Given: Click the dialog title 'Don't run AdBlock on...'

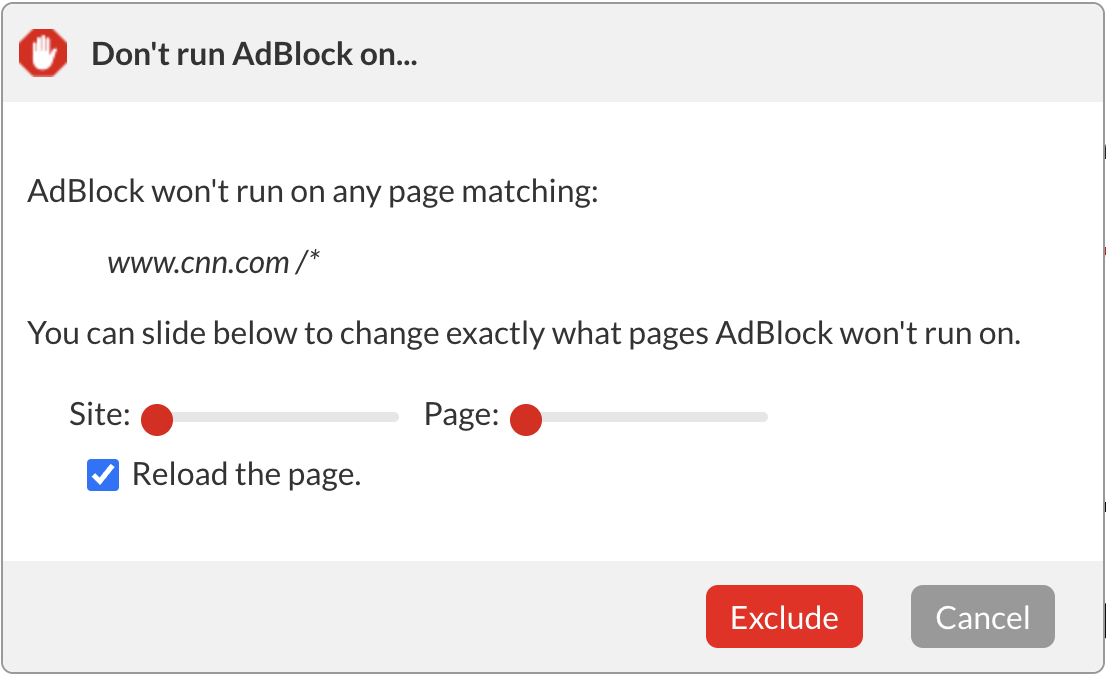Looking at the screenshot, I should pyautogui.click(x=253, y=54).
